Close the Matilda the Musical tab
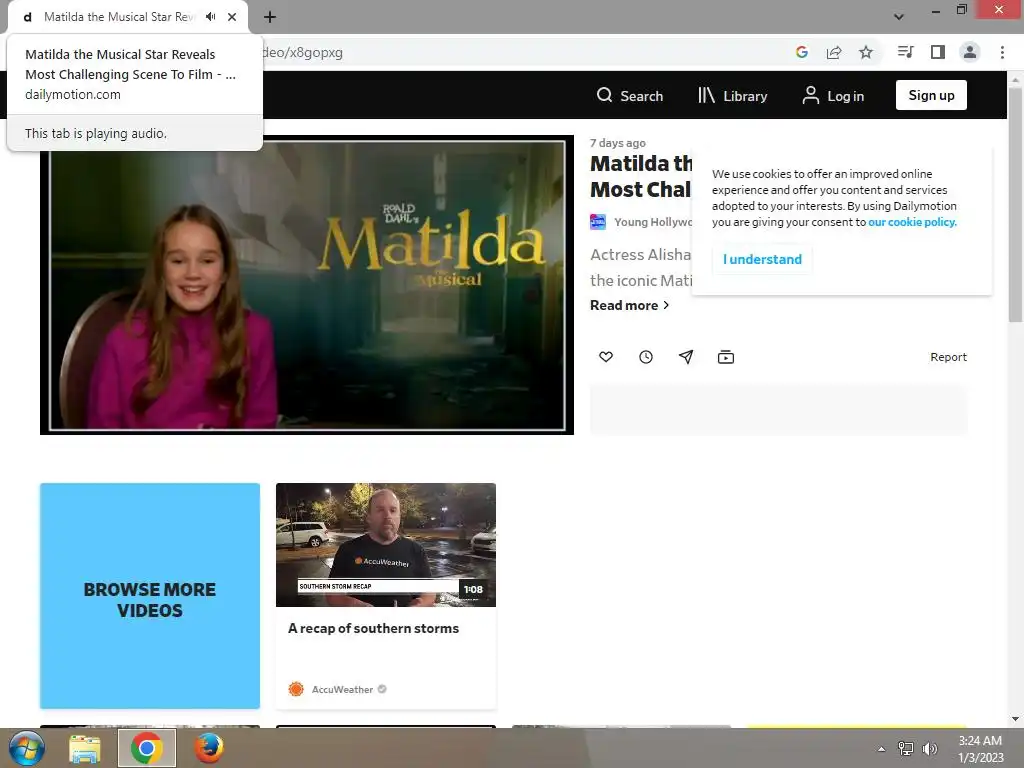The image size is (1024, 768). click(232, 17)
